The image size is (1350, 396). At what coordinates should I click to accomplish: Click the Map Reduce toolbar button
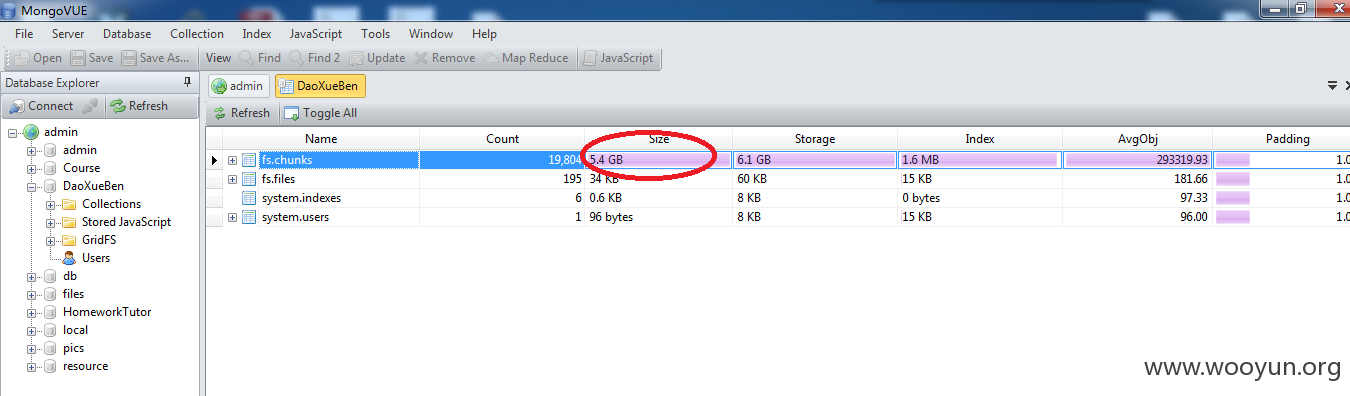pyautogui.click(x=527, y=58)
